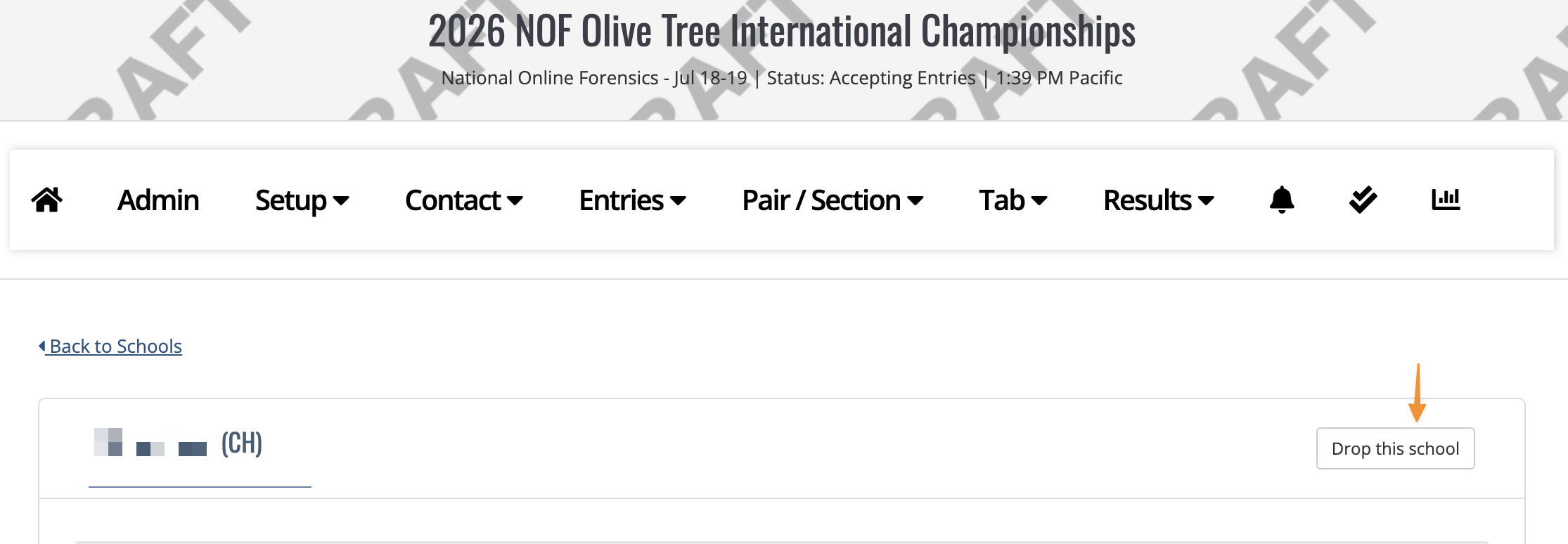The image size is (1568, 544).
Task: Click the tournament status line text
Action: pos(782,77)
